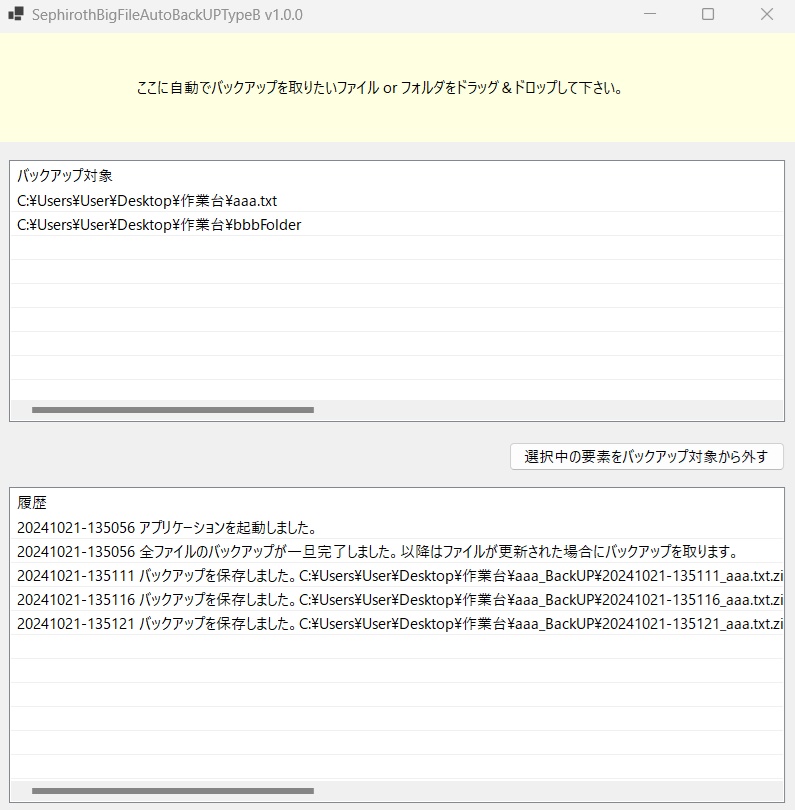795x810 pixels.
Task: Select the アプリケーションを起動しました history entry
Action: pyautogui.click(x=397, y=527)
